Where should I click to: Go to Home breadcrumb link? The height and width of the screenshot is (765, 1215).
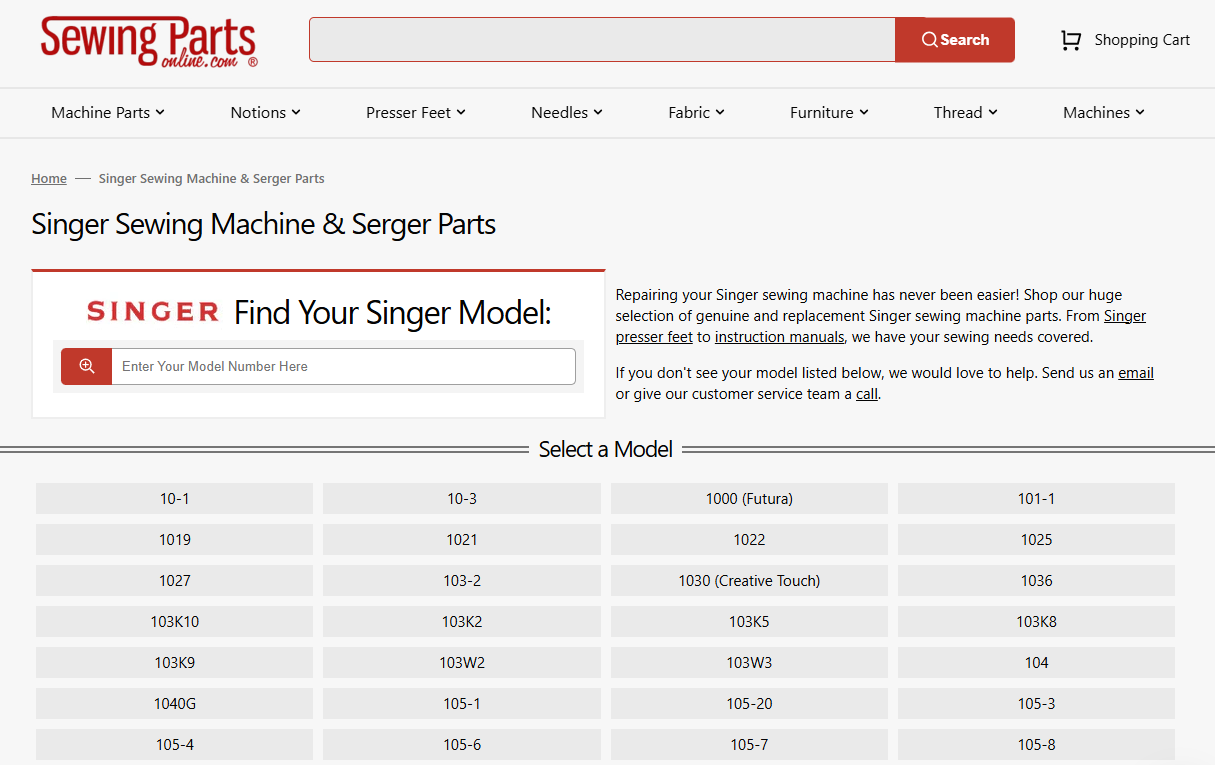point(49,179)
